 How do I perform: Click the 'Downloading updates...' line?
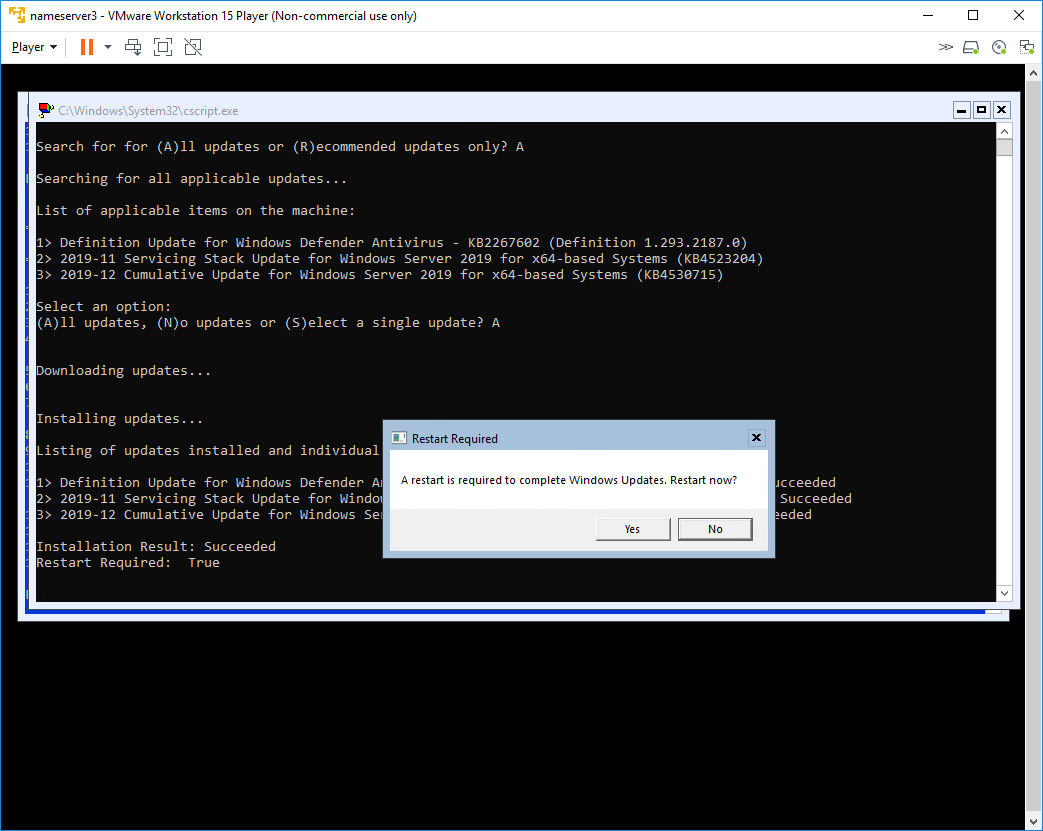pos(124,370)
